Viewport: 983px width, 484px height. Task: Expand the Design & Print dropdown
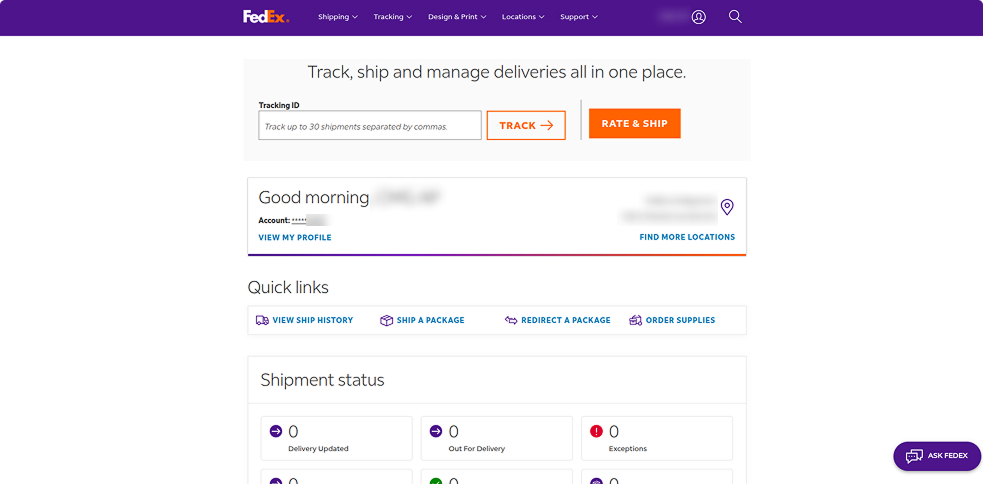click(x=456, y=17)
